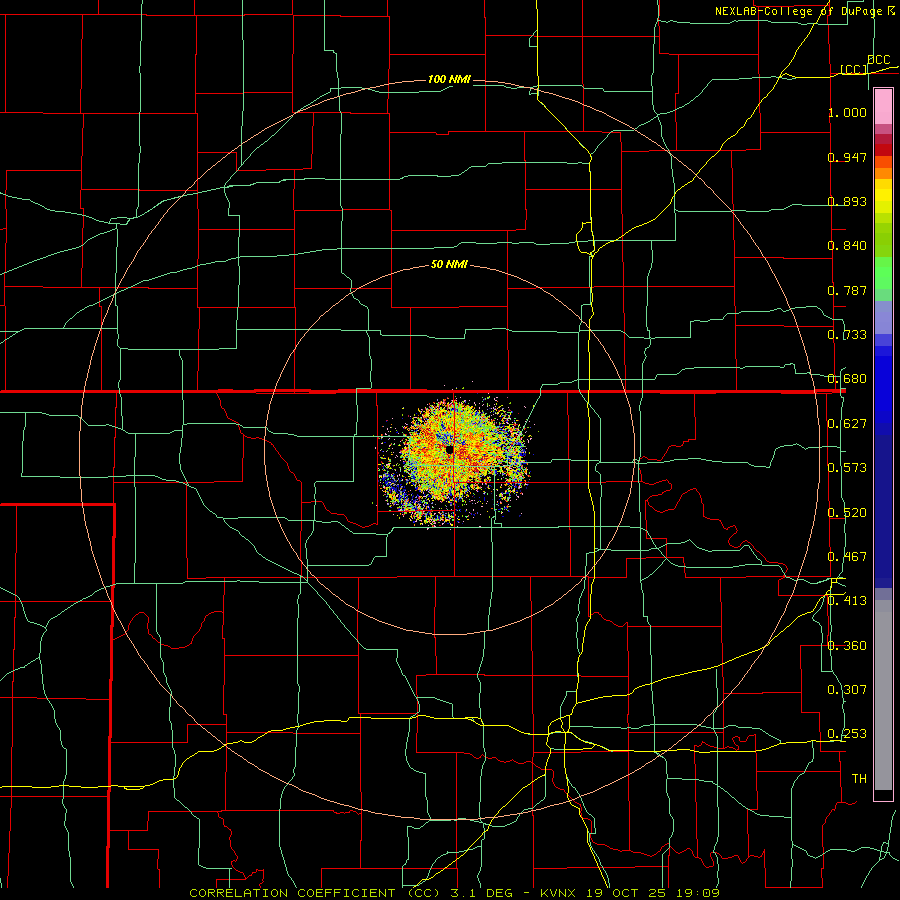
Task: Click the 0.733 scale value
Action: [847, 335]
